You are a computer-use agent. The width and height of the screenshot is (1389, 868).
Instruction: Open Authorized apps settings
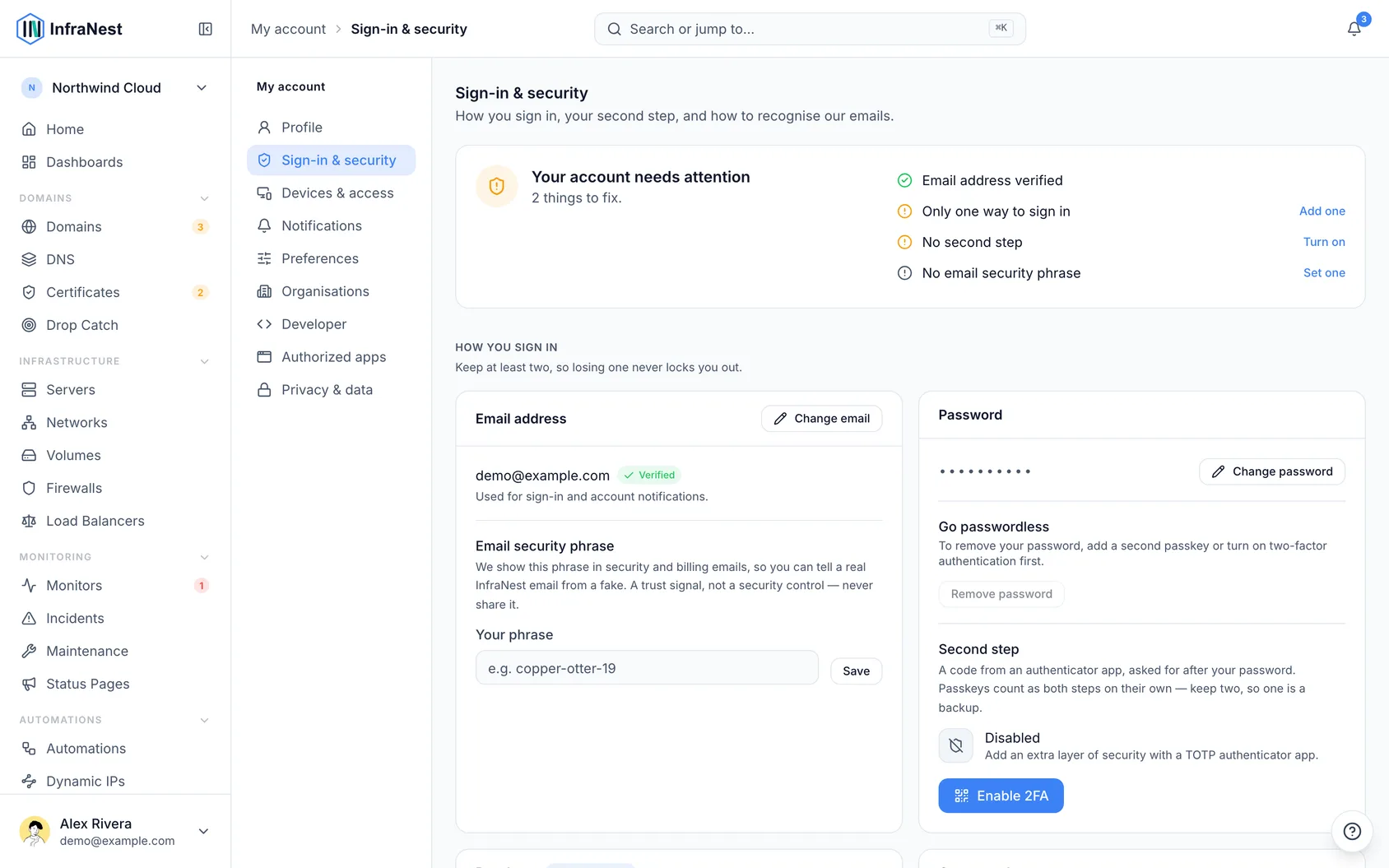(x=331, y=357)
